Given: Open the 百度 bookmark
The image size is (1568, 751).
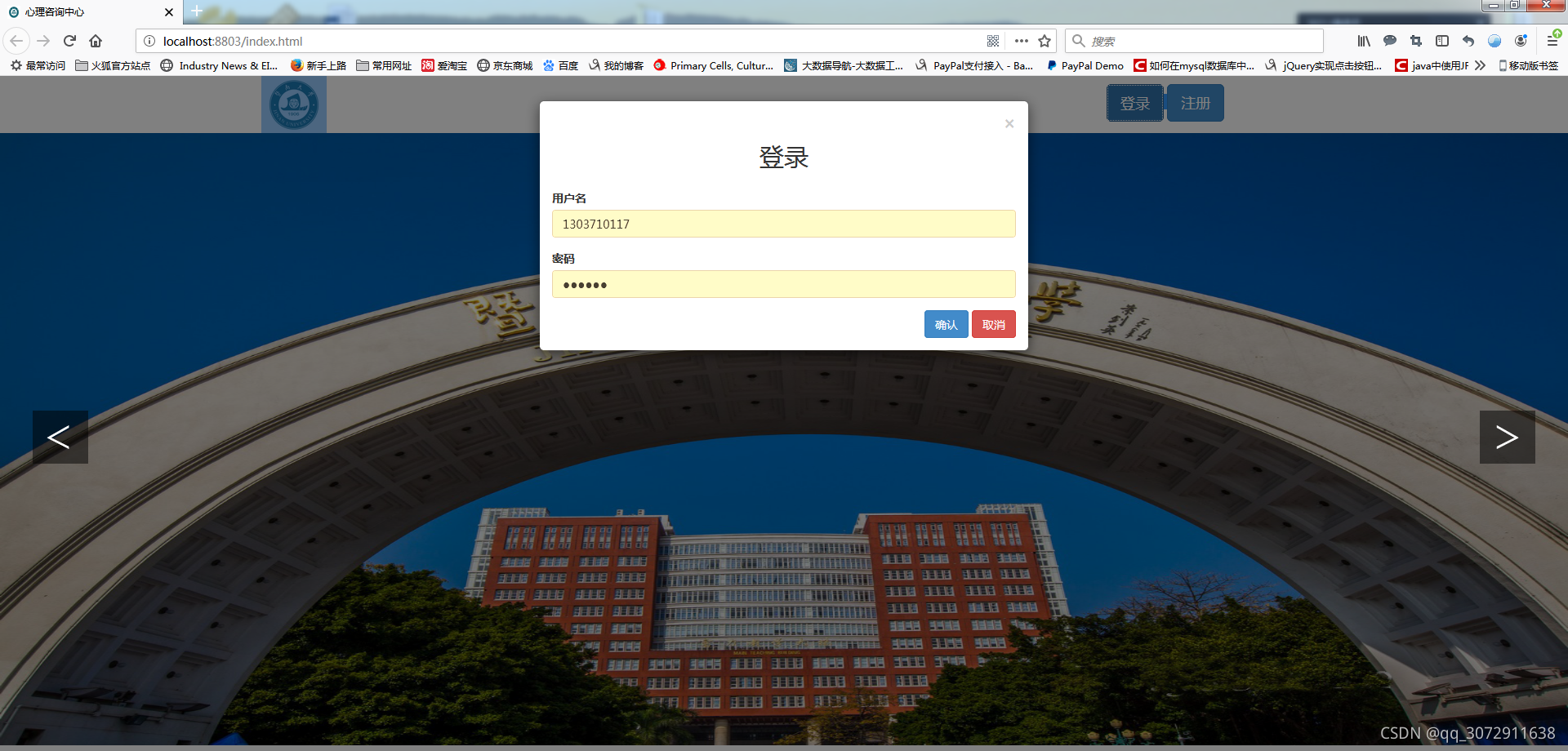Looking at the screenshot, I should tap(560, 65).
